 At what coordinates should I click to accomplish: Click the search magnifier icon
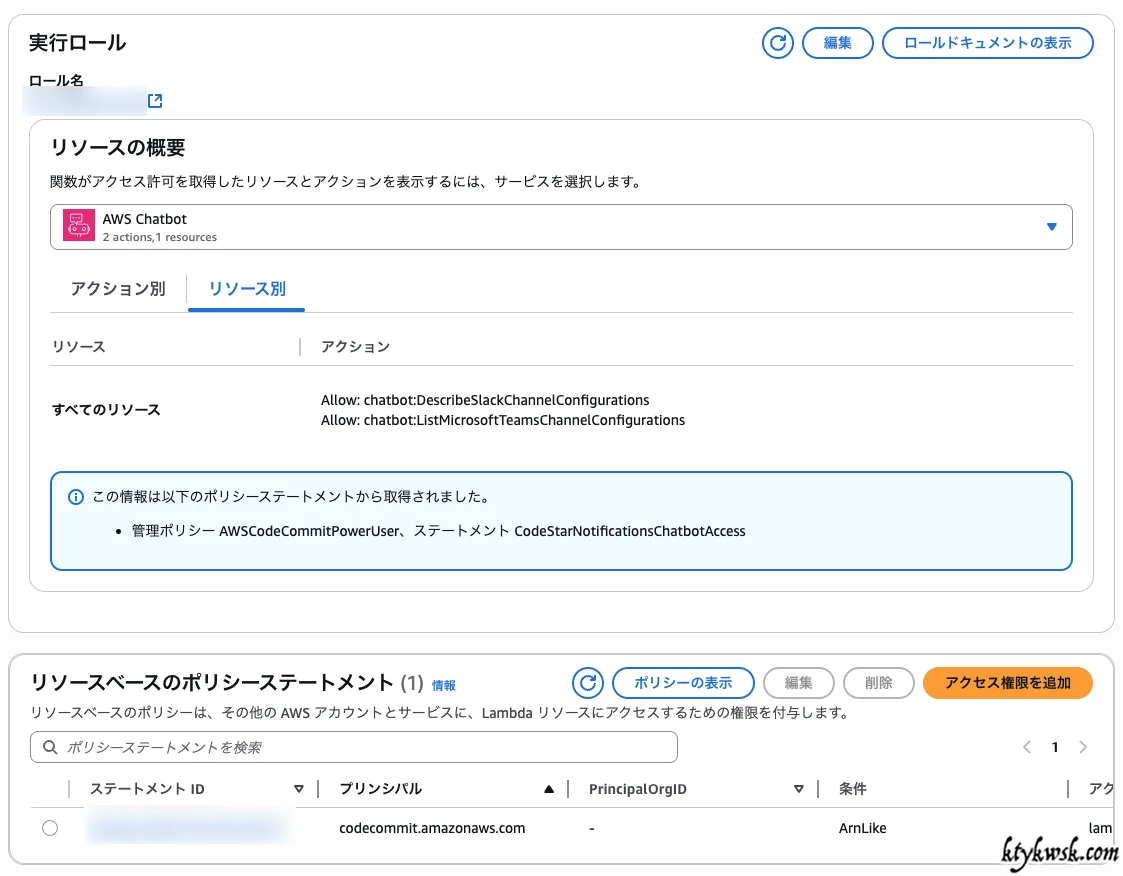pyautogui.click(x=50, y=747)
